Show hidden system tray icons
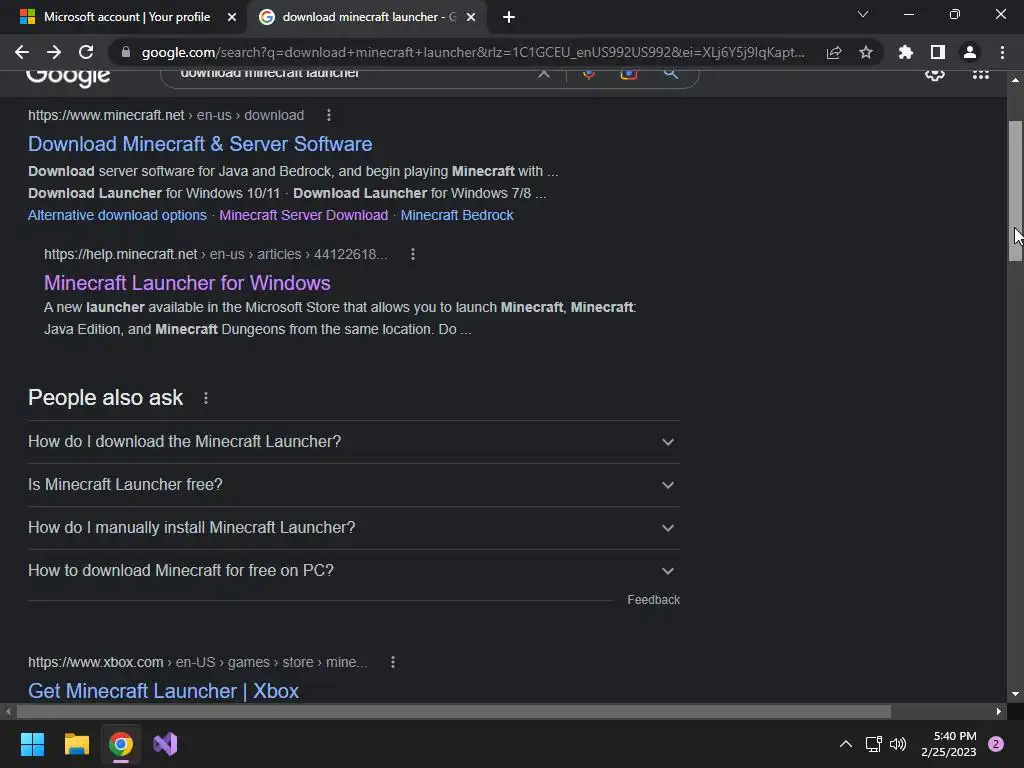 tap(846, 744)
